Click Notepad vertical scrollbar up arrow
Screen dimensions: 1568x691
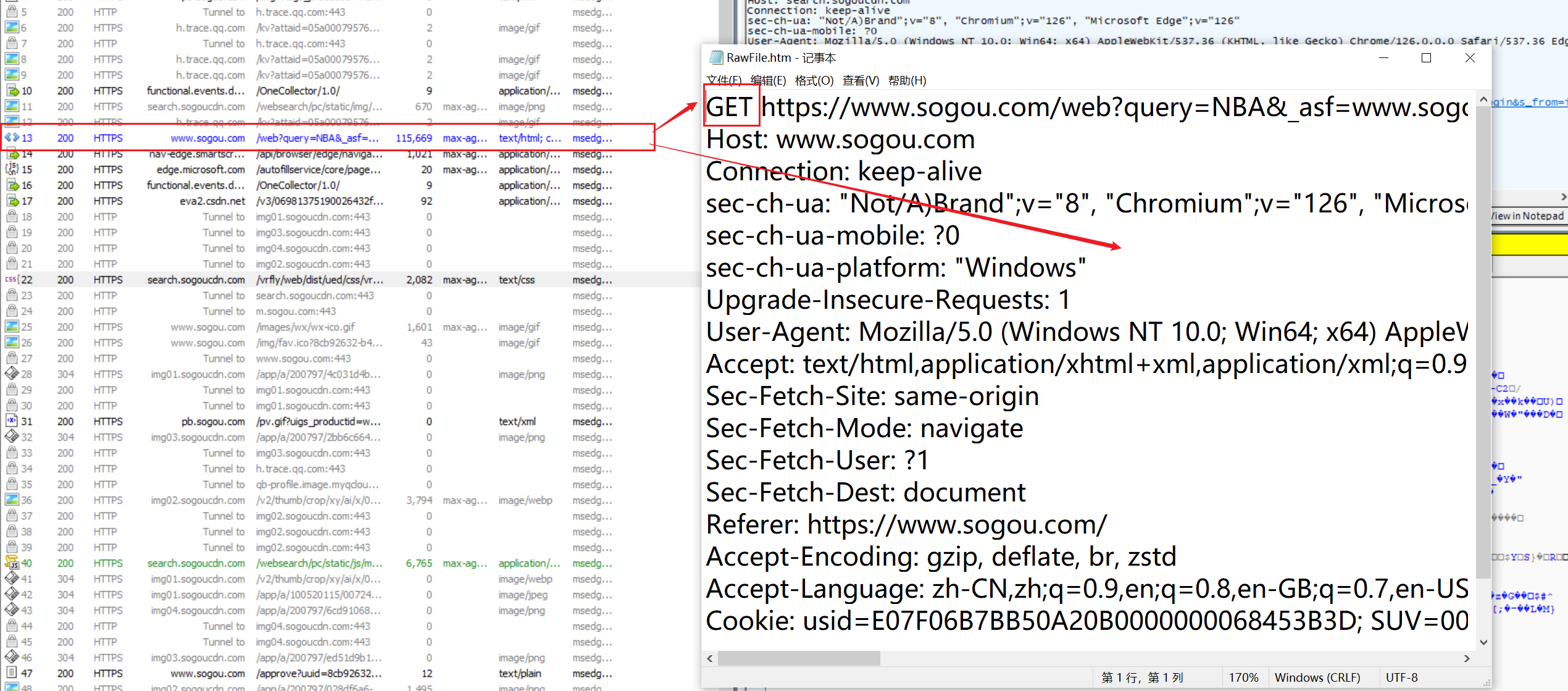click(1483, 99)
